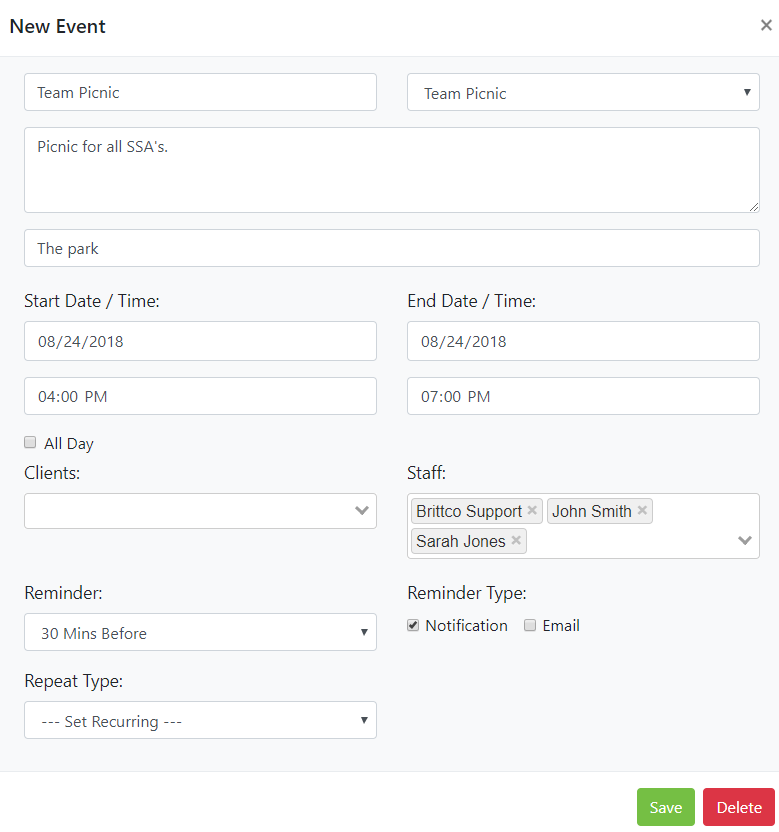Click the red Delete button
This screenshot has height=832, width=779.
(x=739, y=807)
